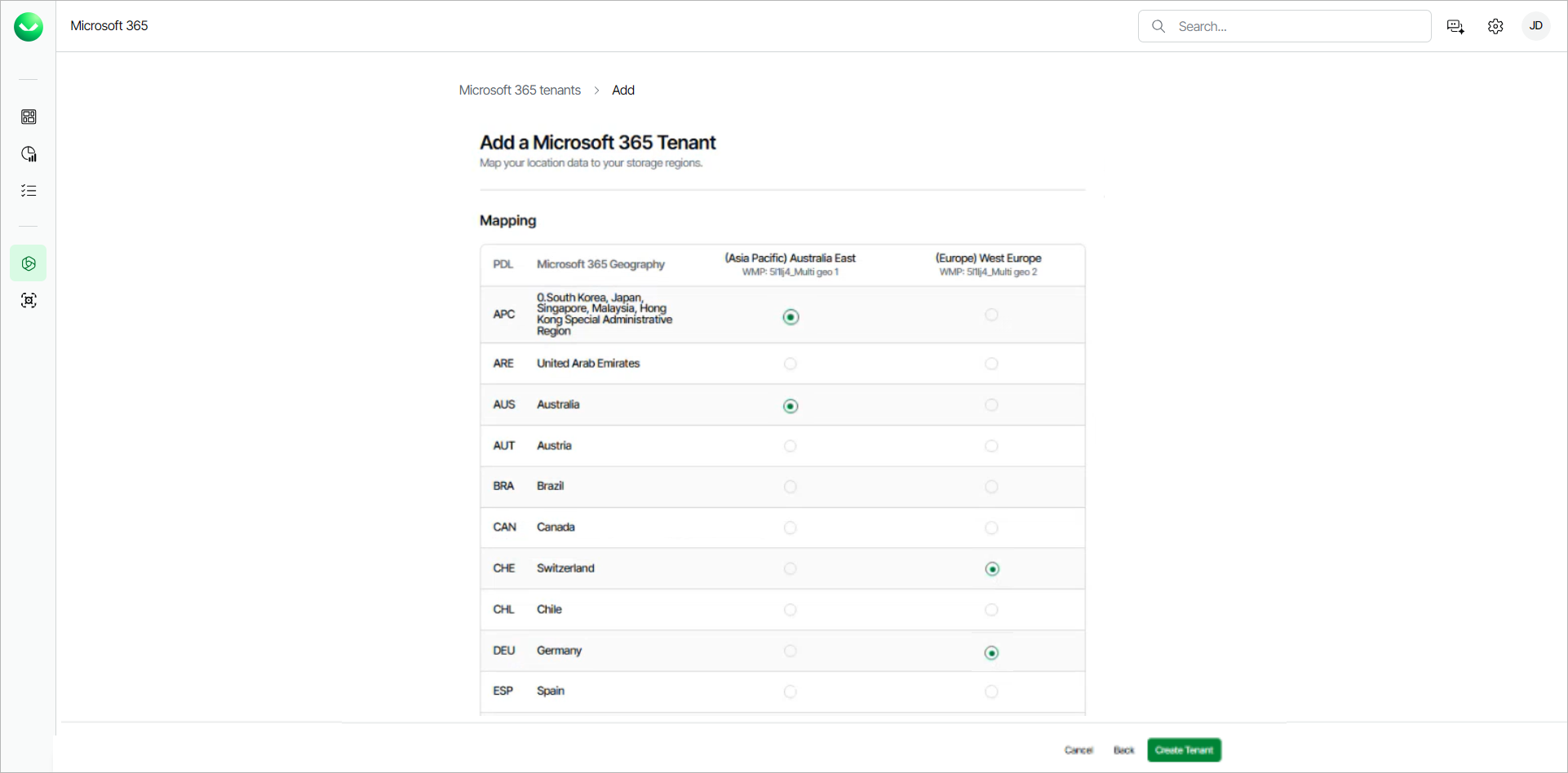Select Australia East for Chile
Screen dimensions: 1568x773
pyautogui.click(x=790, y=610)
